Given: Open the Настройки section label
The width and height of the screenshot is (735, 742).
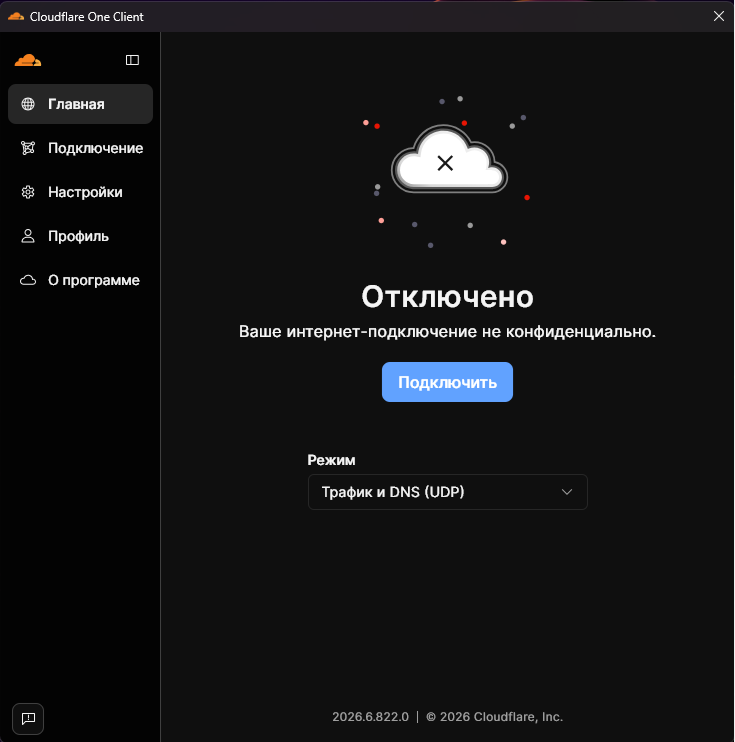Looking at the screenshot, I should pyautogui.click(x=85, y=192).
